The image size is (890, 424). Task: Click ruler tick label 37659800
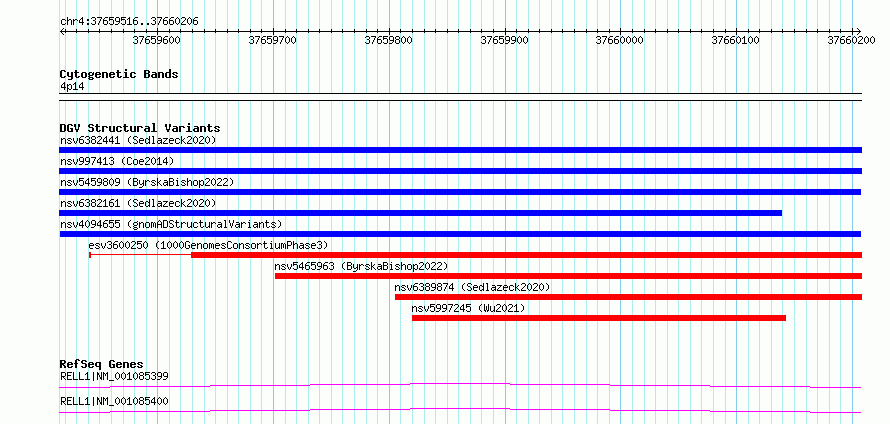click(x=389, y=40)
